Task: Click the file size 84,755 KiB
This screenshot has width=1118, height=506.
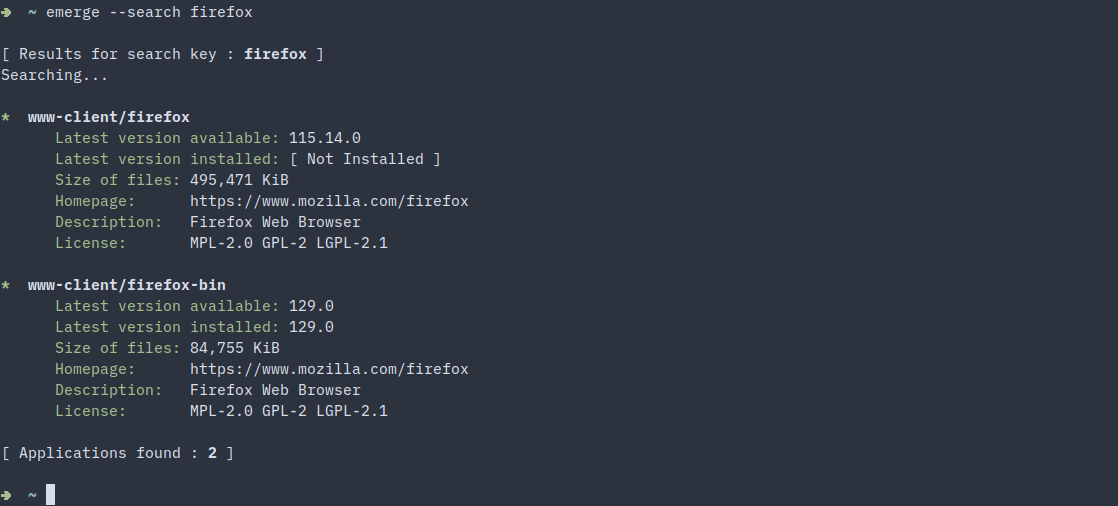Action: click(235, 348)
